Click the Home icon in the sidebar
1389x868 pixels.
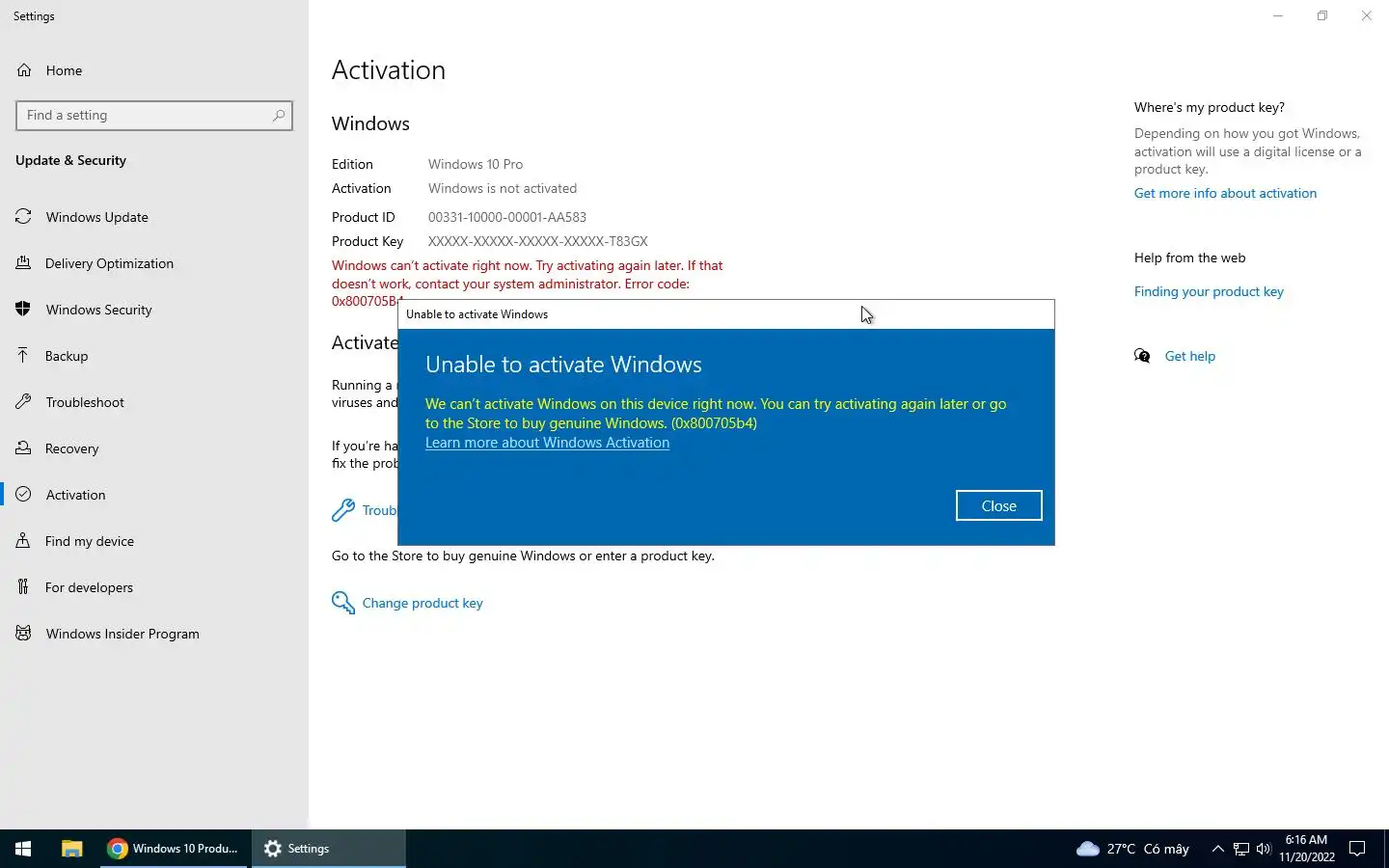coord(24,70)
